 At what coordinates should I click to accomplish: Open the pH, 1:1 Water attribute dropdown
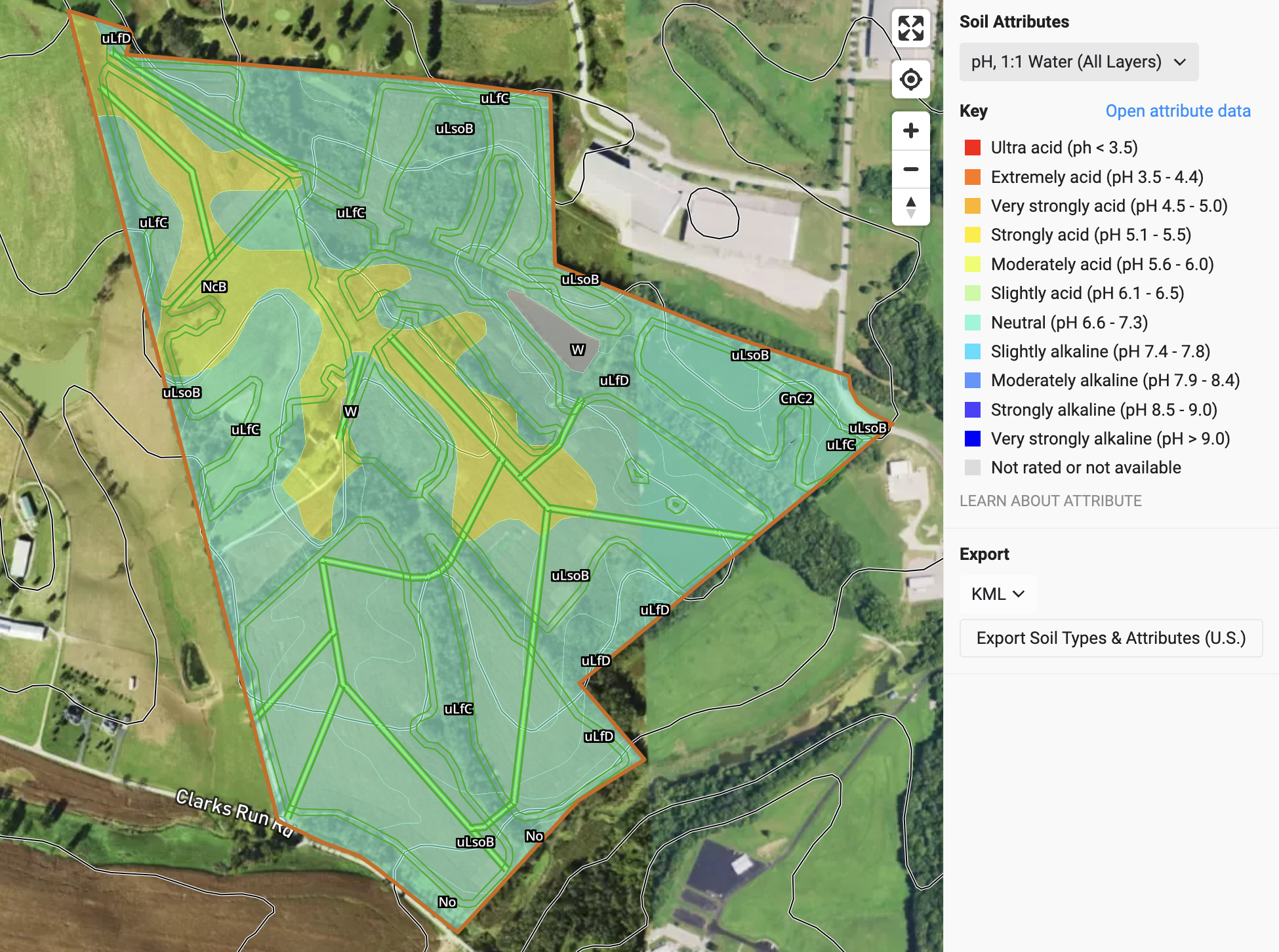point(1078,62)
